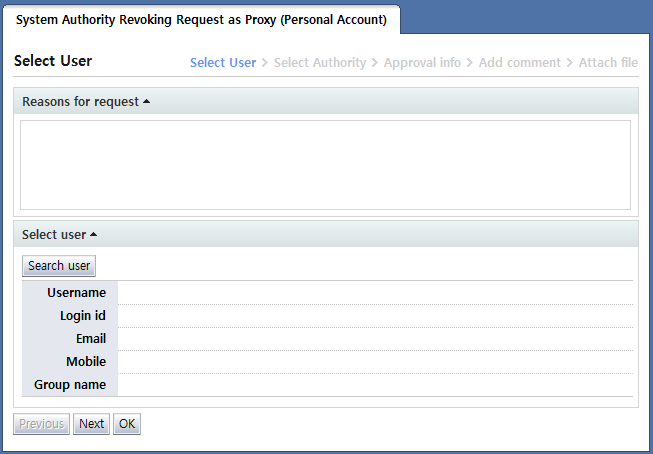Viewport: 653px width, 454px height.
Task: Click the Mobile value field
Action: [x=375, y=362]
